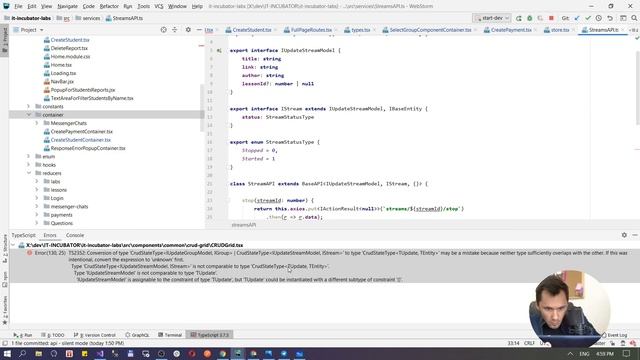Screen dimensions: 640x360
Task: Click the CRLF line separator in status bar
Action: [529, 343]
